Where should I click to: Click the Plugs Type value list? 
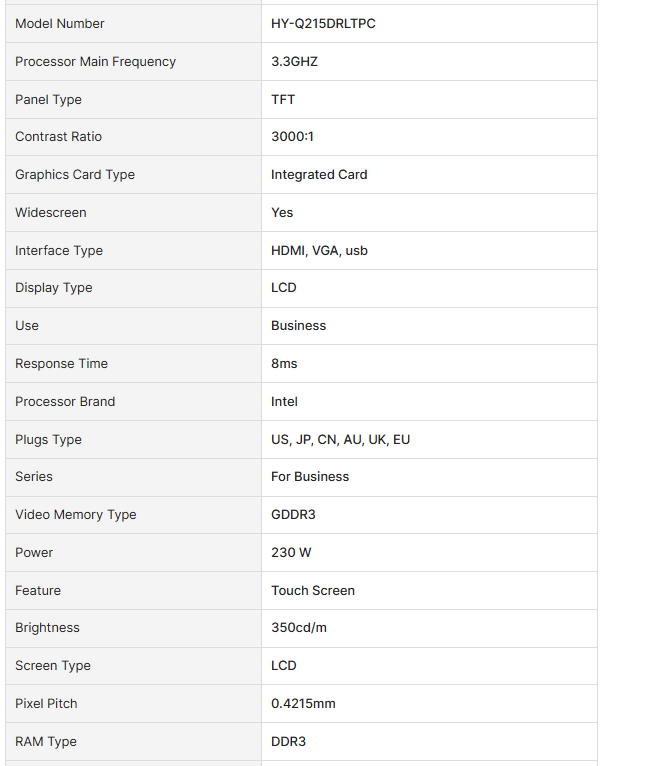tap(340, 440)
